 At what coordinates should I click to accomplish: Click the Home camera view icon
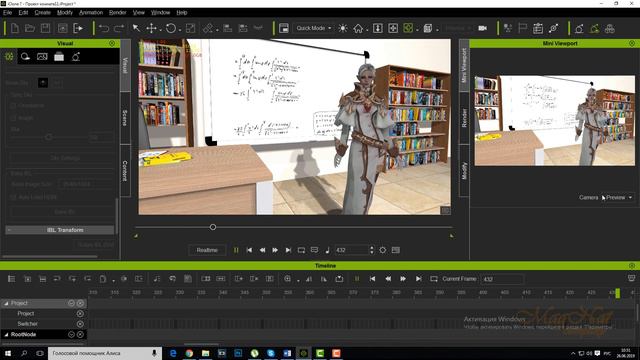click(x=358, y=28)
